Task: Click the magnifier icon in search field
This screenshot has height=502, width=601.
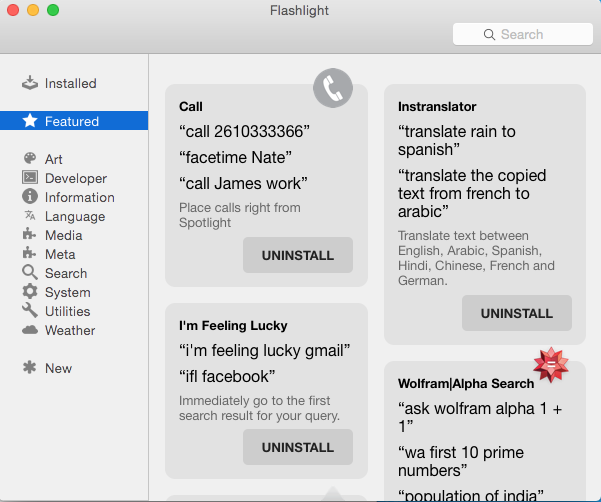Action: 489,34
